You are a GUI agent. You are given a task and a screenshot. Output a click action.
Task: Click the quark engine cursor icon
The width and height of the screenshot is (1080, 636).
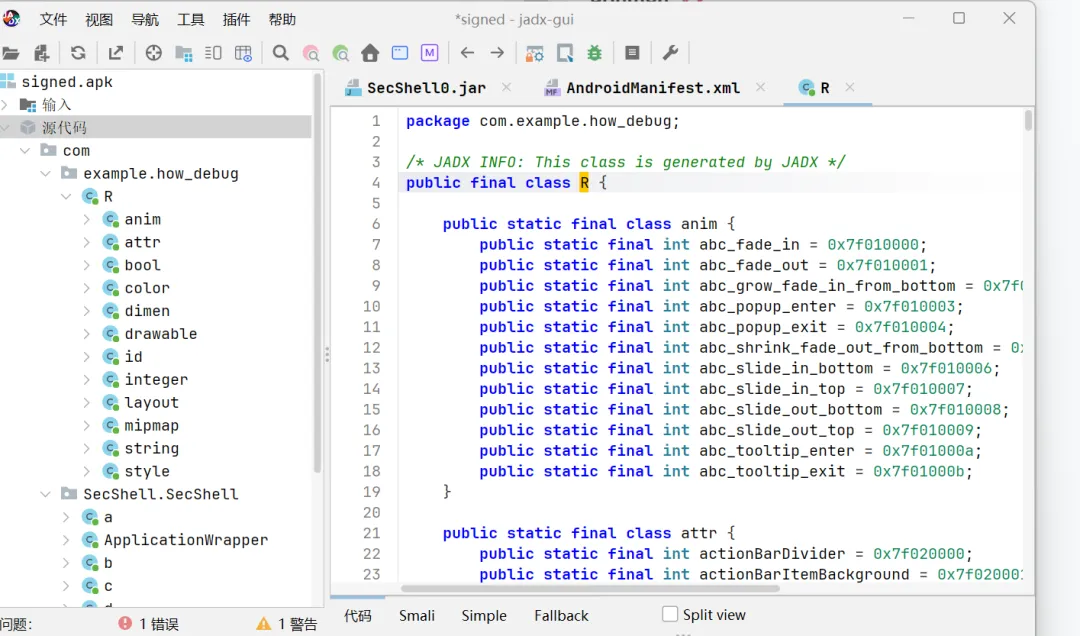pyautogui.click(x=565, y=53)
